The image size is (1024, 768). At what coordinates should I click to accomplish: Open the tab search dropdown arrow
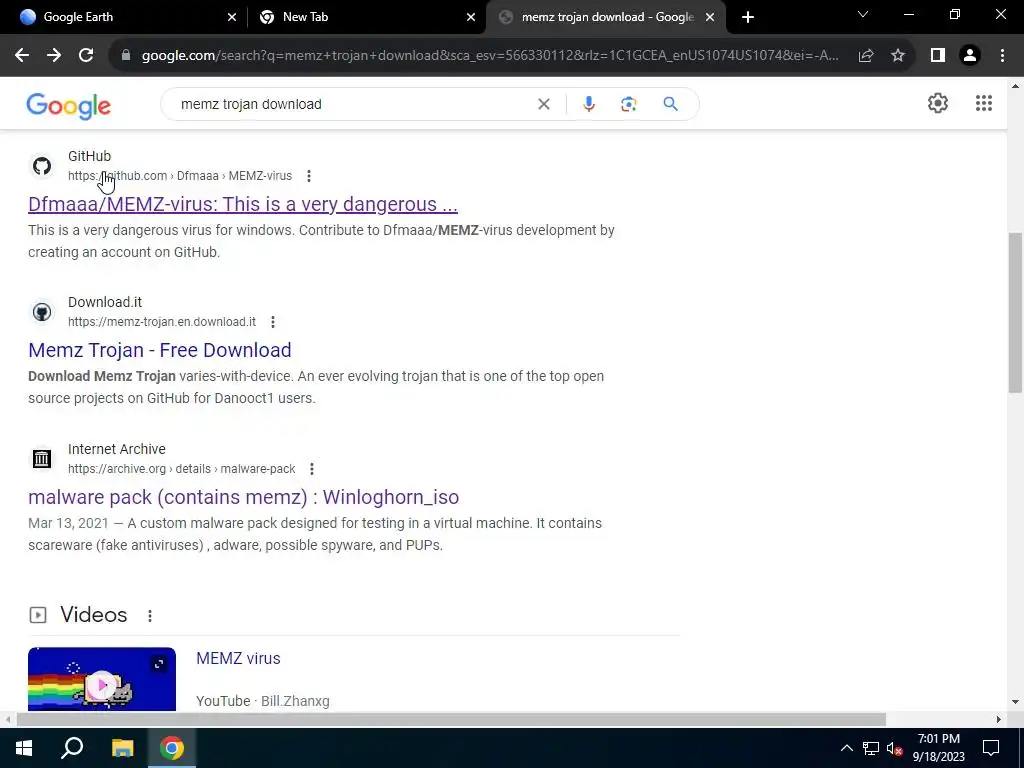[x=863, y=14]
